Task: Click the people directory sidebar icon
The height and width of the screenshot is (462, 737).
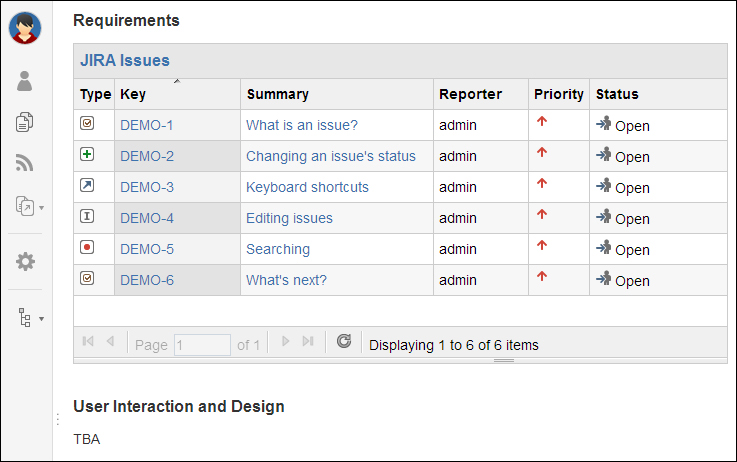Action: coord(24,81)
